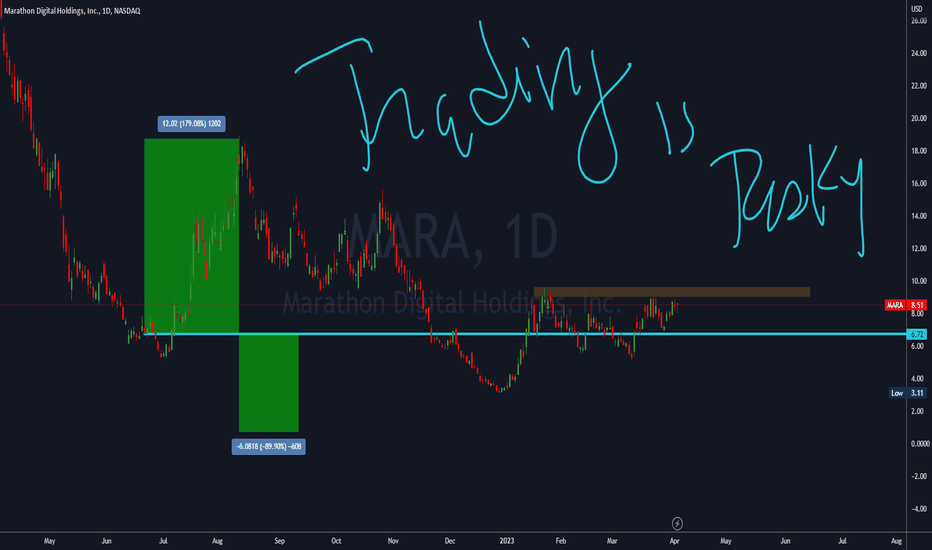
Task: Click the 24.00 price axis label
Action: tap(918, 53)
